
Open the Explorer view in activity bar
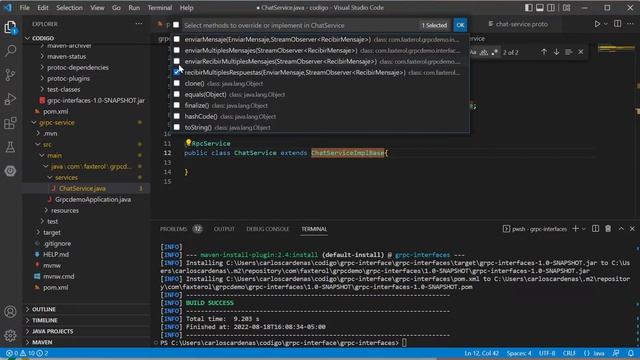click(x=10, y=27)
